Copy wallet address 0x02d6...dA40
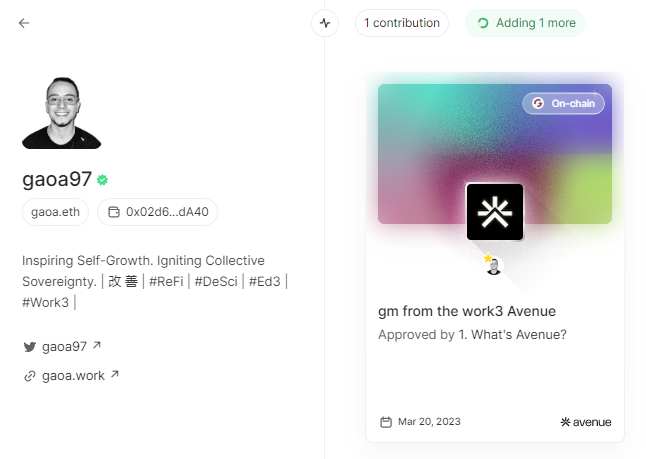The height and width of the screenshot is (459, 646). [x=157, y=212]
